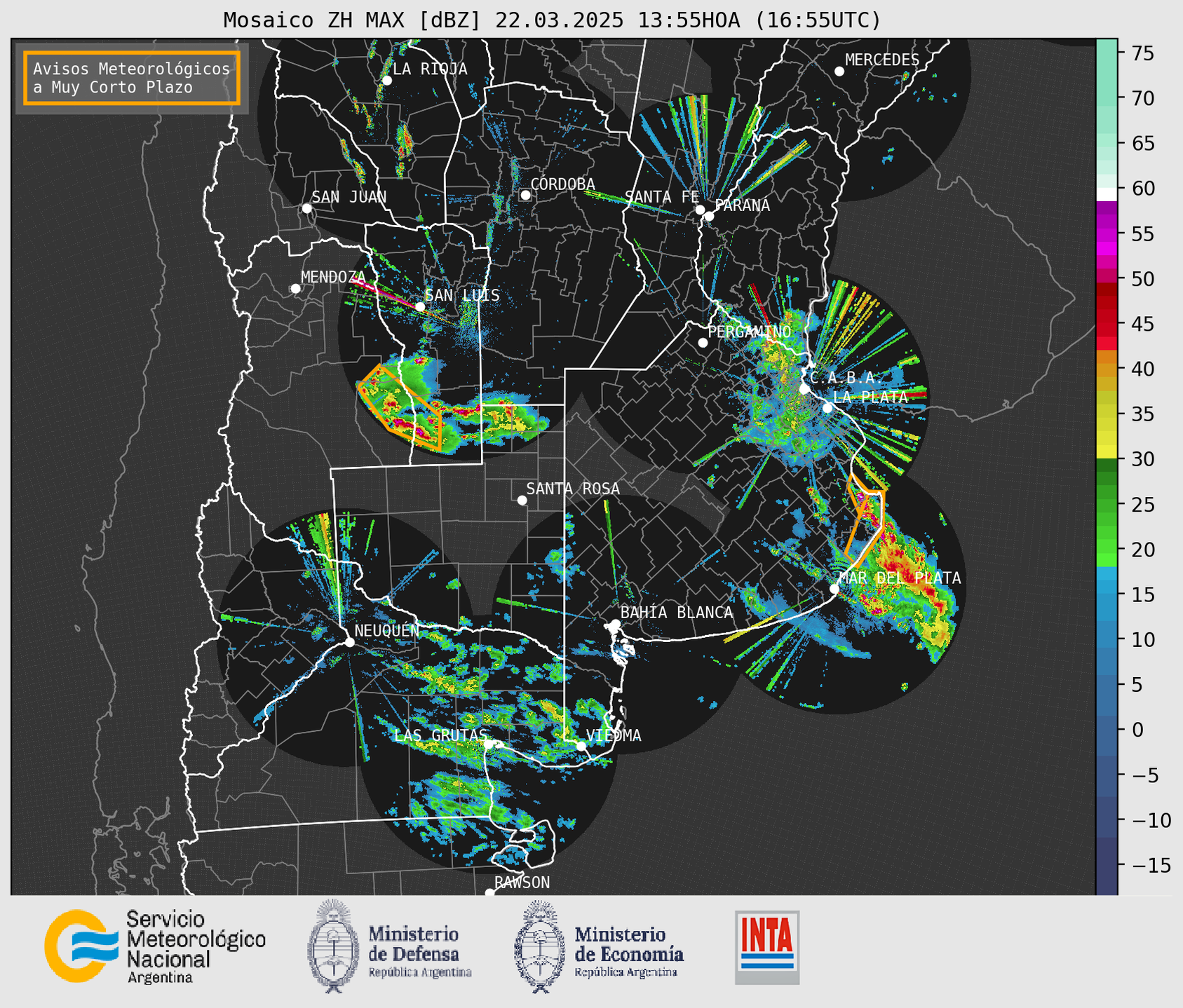Click the Avisos Meteorológicos a Muy Corto Plazo legend box
Image resolution: width=1183 pixels, height=1008 pixels.
(132, 78)
